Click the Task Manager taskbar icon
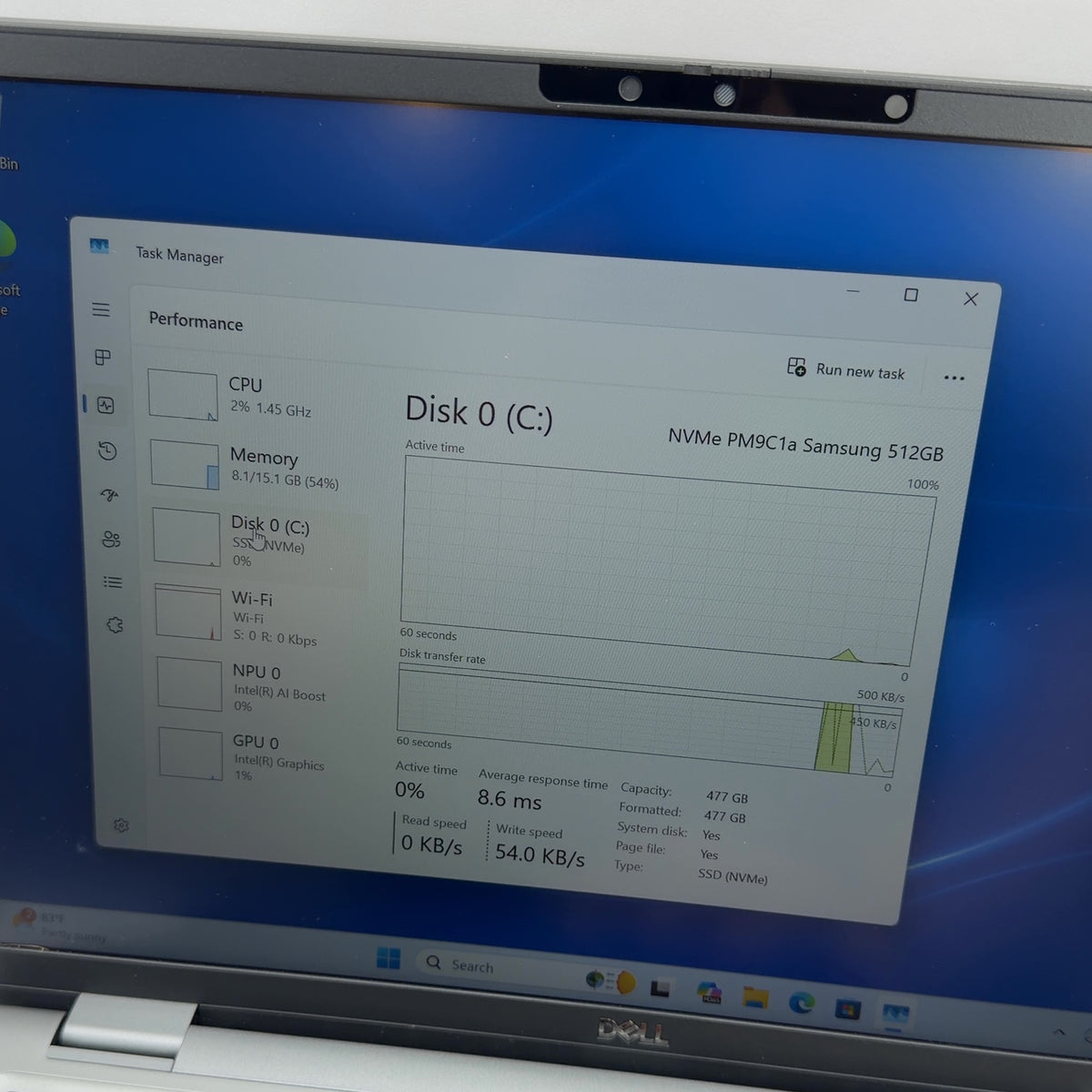The height and width of the screenshot is (1092, 1092). coord(895,1014)
